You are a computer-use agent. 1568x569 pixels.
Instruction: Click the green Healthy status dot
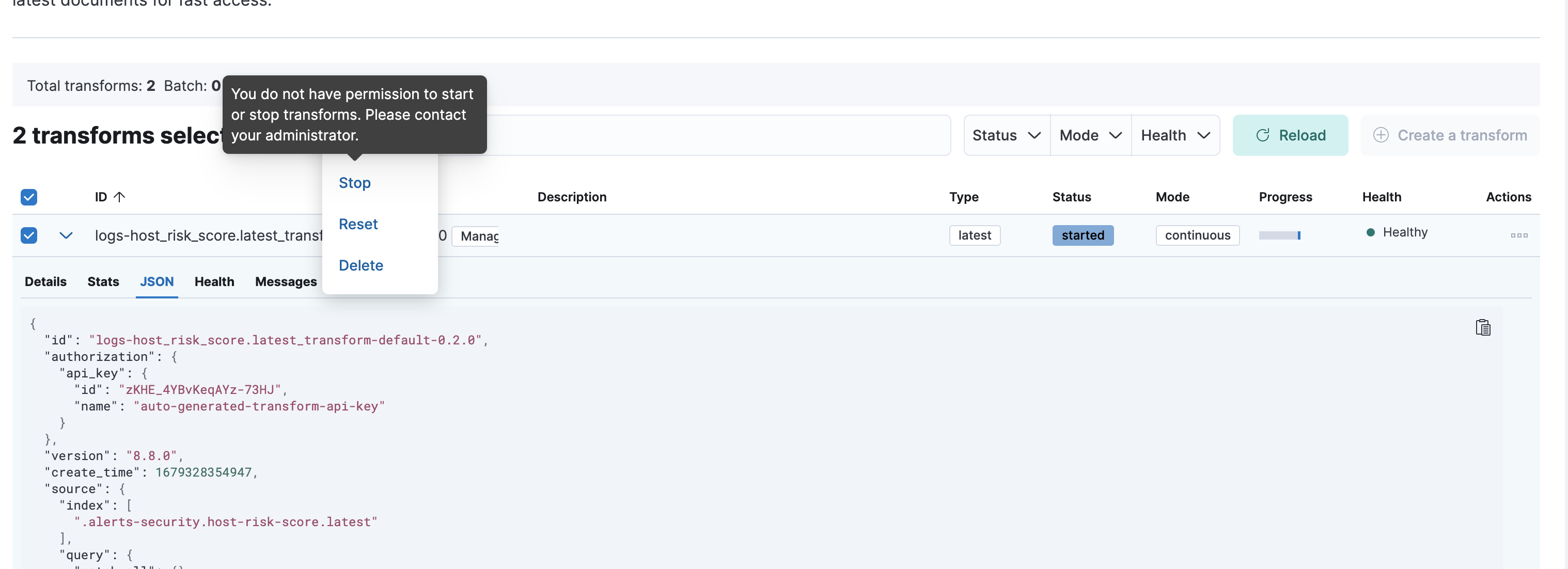1370,232
